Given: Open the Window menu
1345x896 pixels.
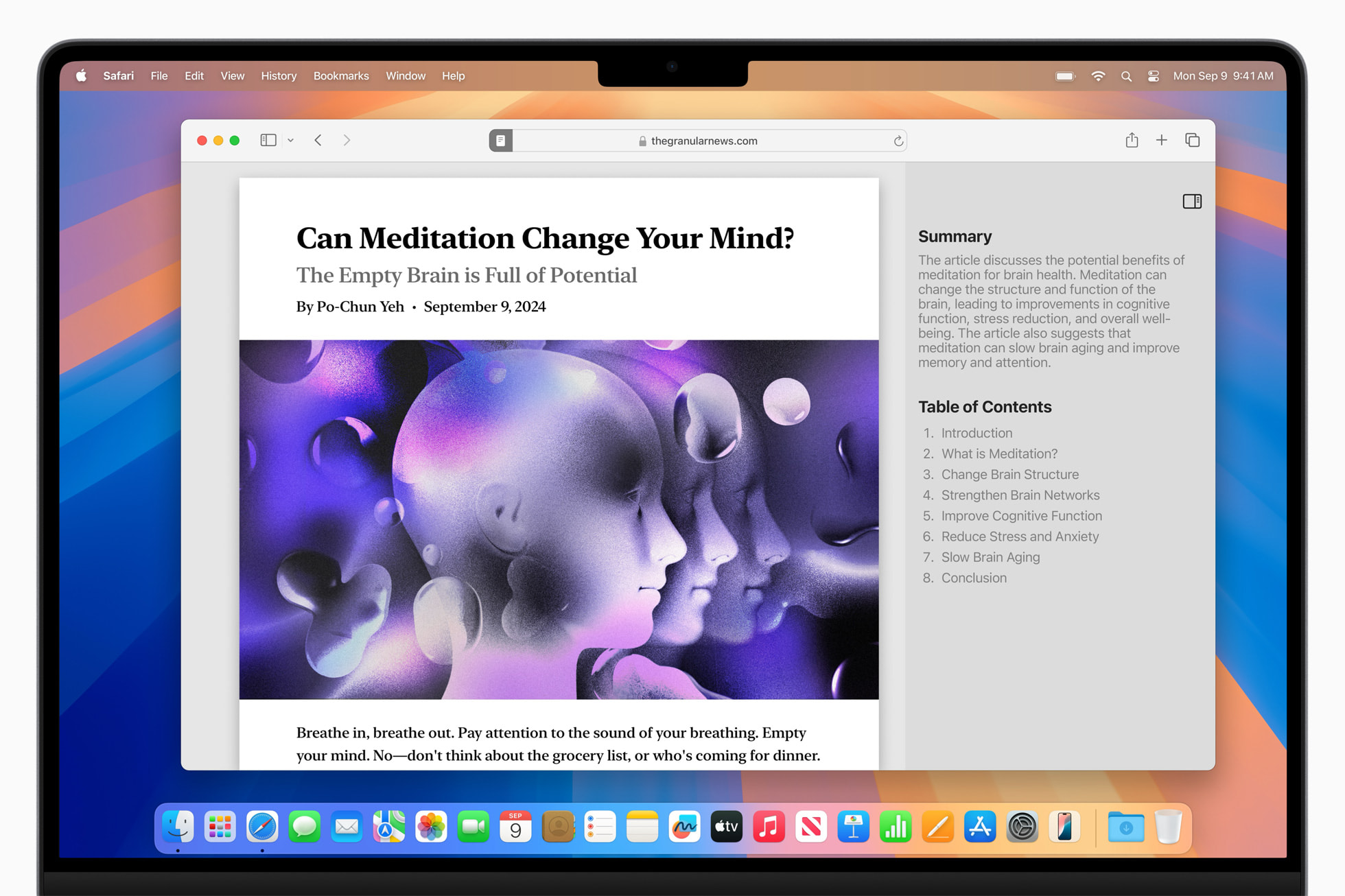Looking at the screenshot, I should point(405,75).
